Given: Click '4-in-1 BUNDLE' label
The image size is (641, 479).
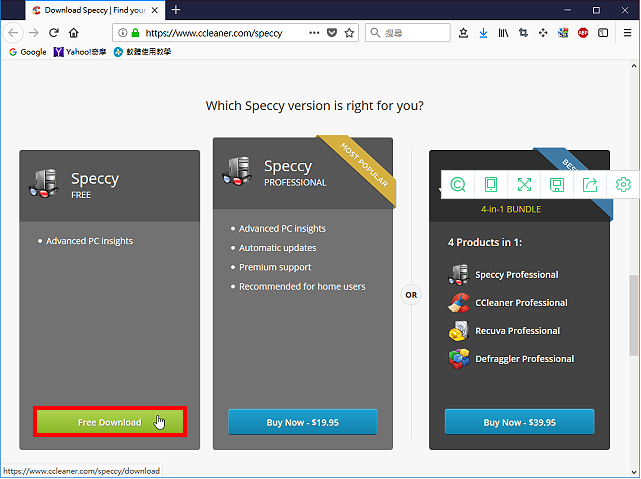Looking at the screenshot, I should click(x=511, y=209).
